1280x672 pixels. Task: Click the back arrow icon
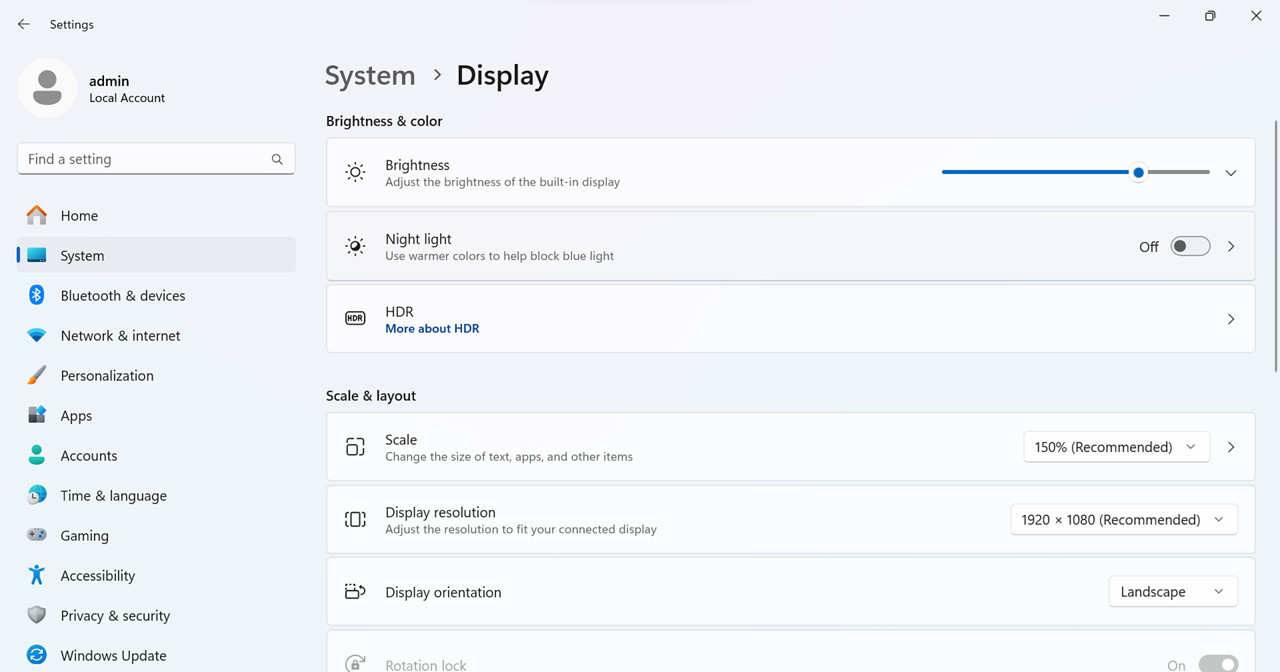24,24
